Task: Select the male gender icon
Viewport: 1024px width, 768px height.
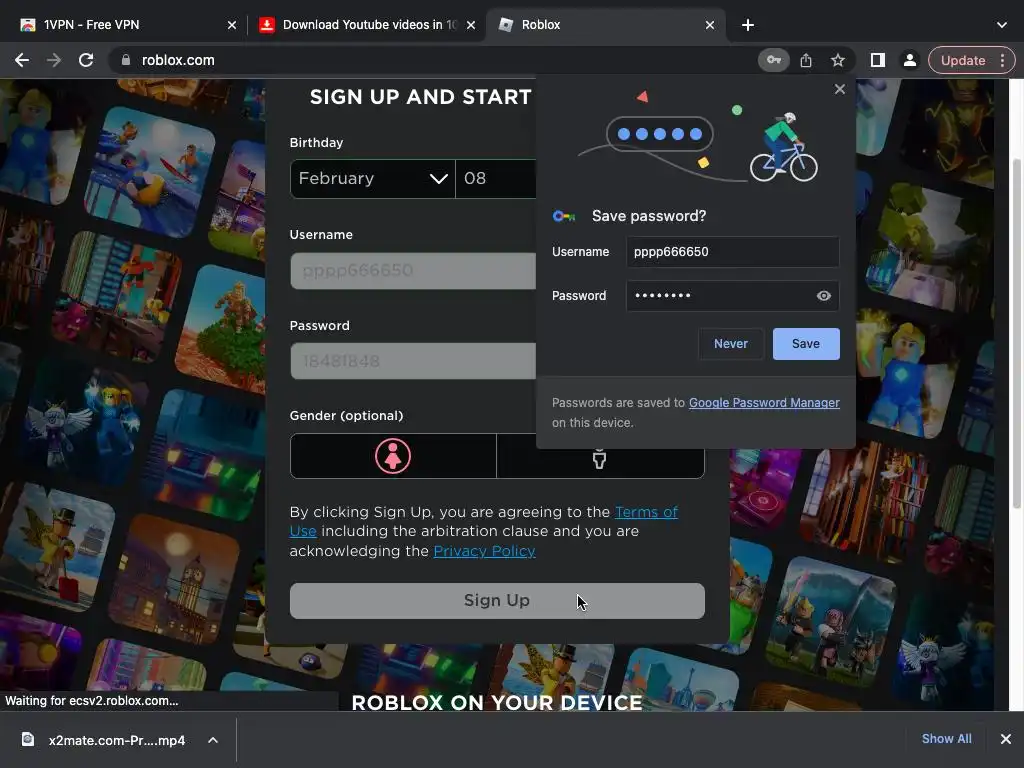Action: (x=600, y=458)
